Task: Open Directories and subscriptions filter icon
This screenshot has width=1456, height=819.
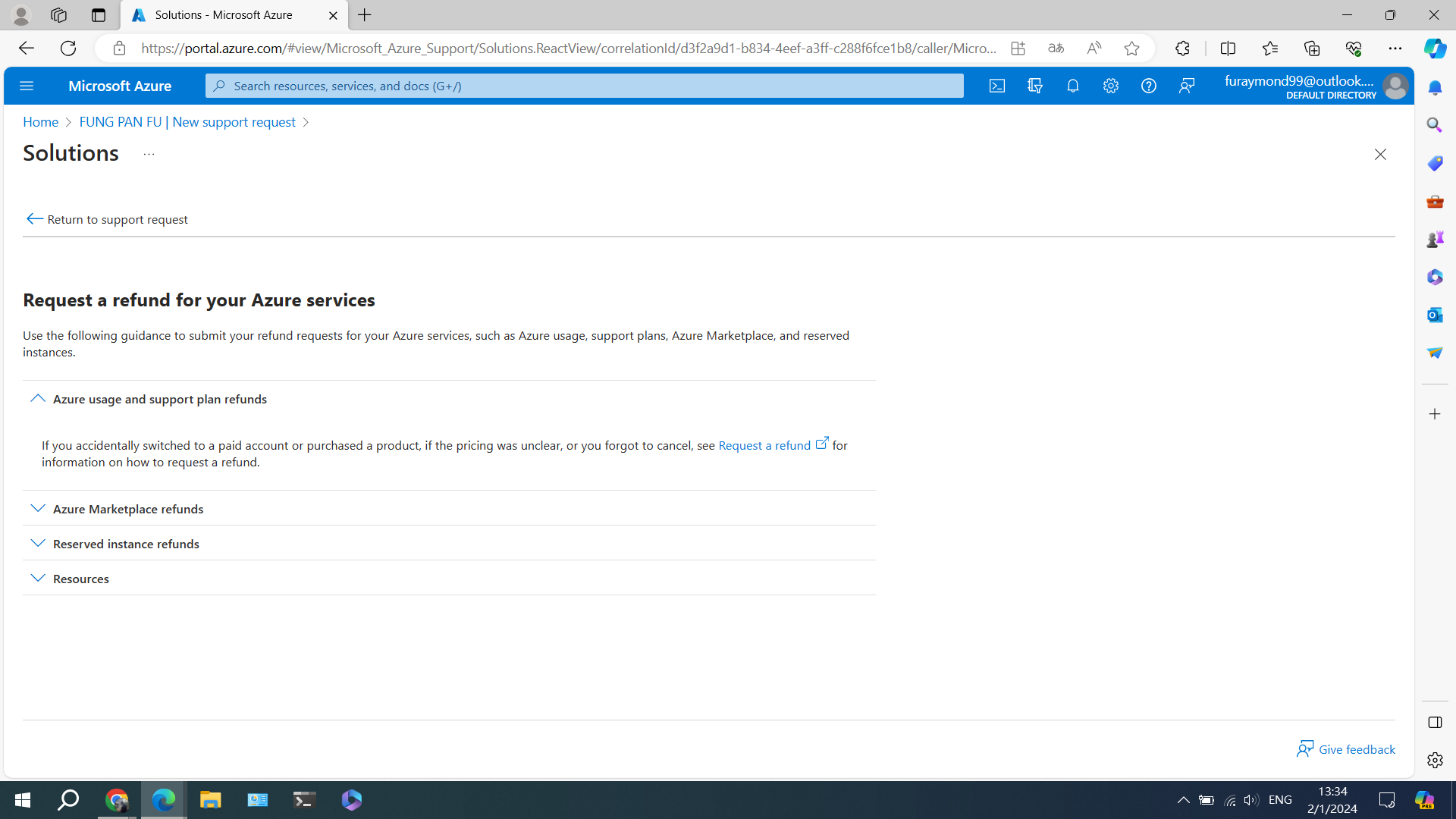Action: [1035, 86]
